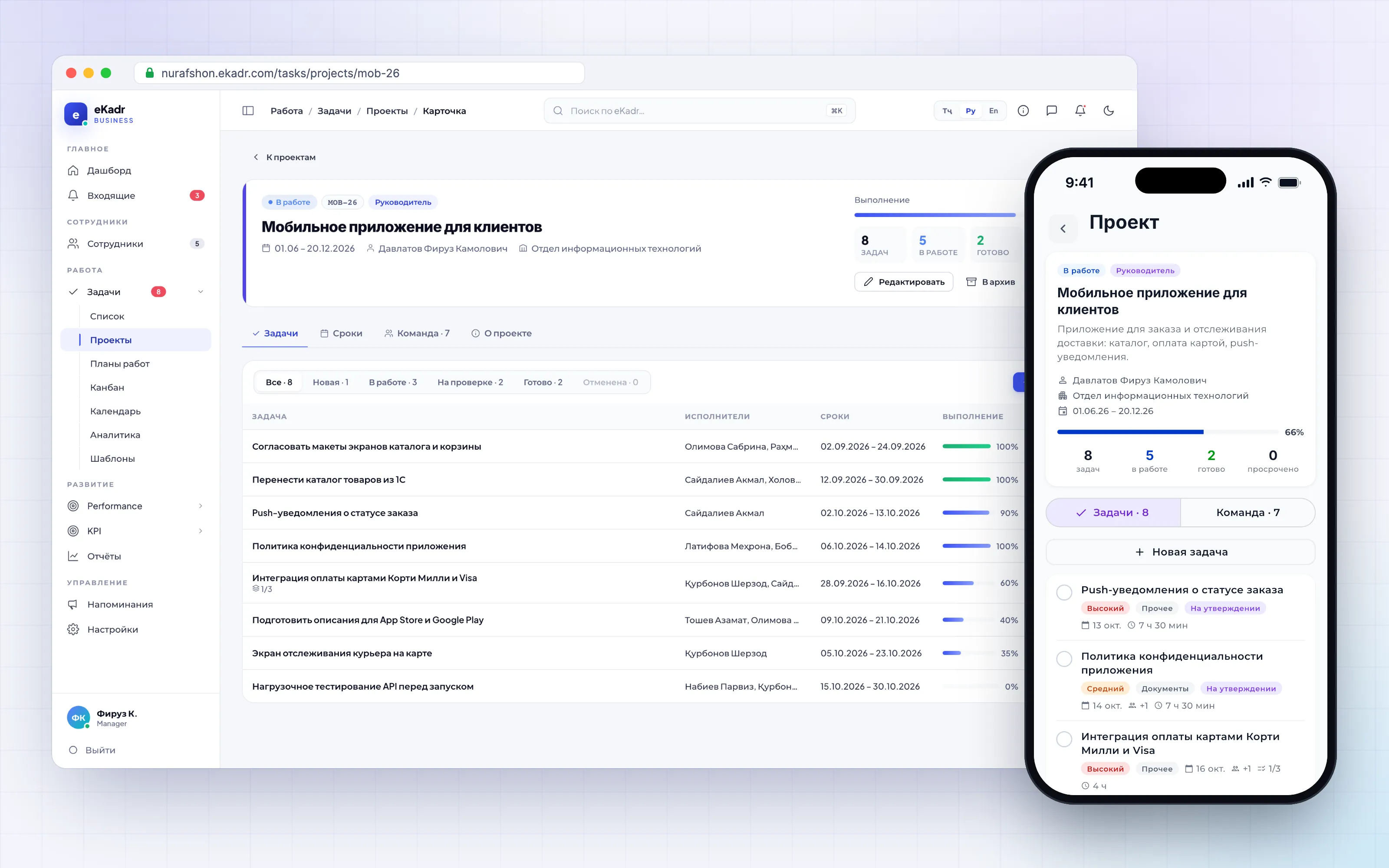Mark Push-уведомления task complete on phone
Screen dimensions: 1389x868
(x=1064, y=592)
